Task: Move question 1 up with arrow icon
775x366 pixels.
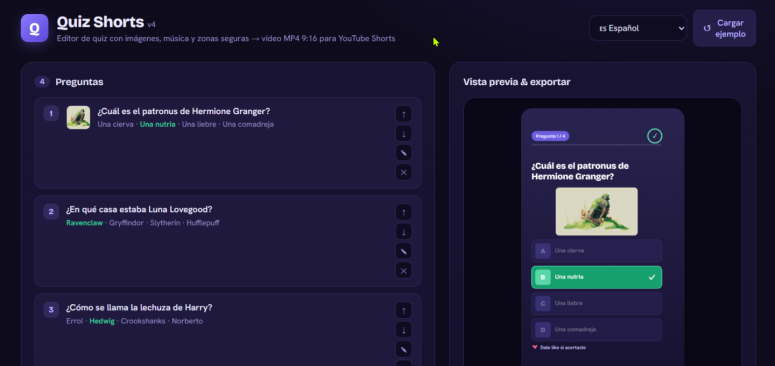Action: pyautogui.click(x=403, y=114)
